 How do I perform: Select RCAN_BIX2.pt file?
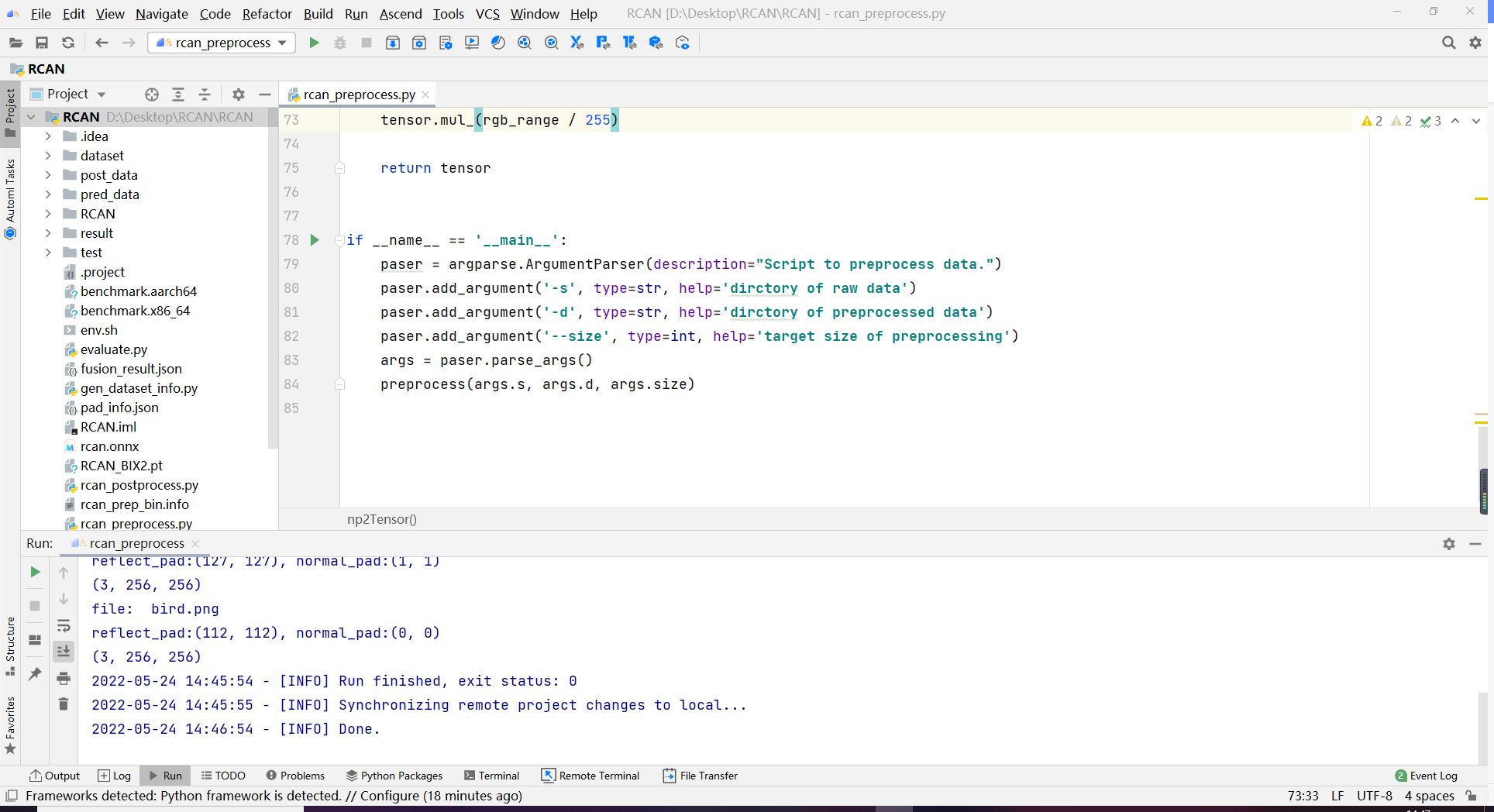[x=121, y=466]
